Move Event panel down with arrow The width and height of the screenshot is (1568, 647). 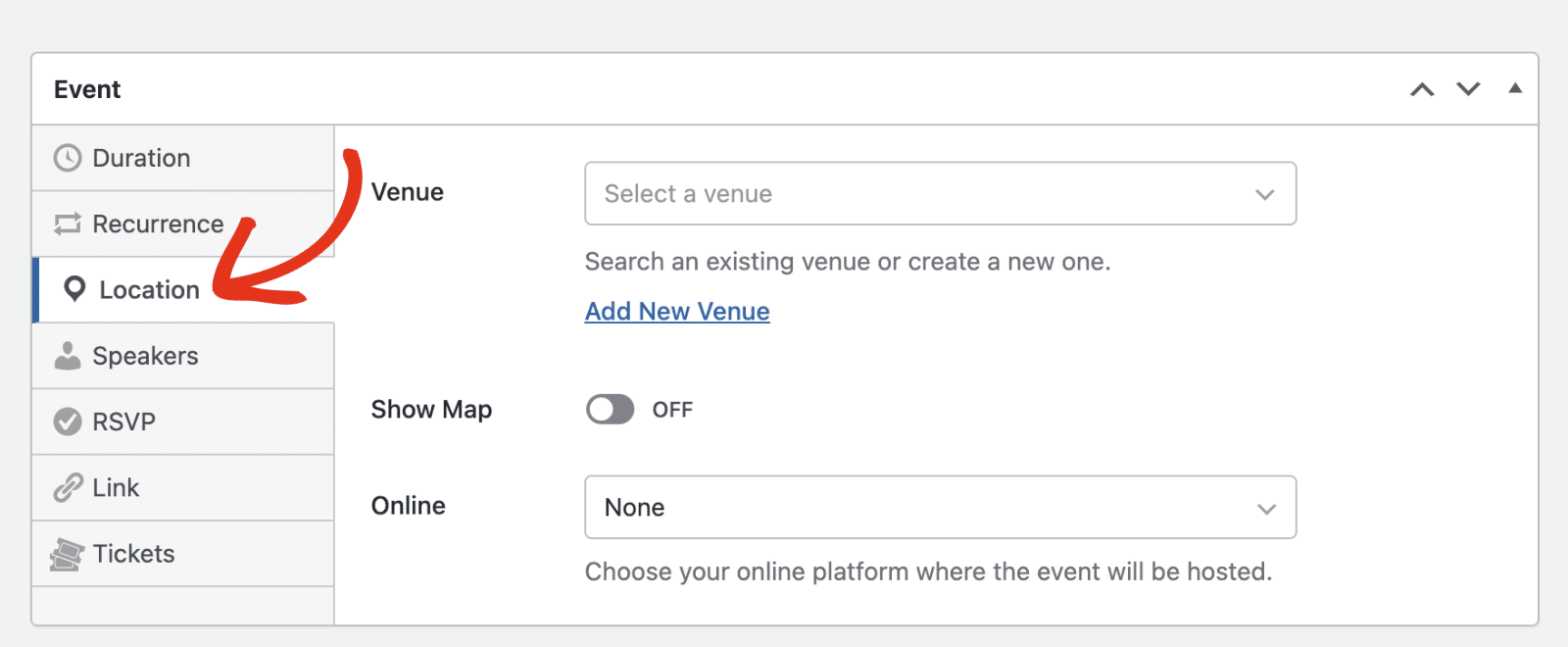[x=1468, y=89]
